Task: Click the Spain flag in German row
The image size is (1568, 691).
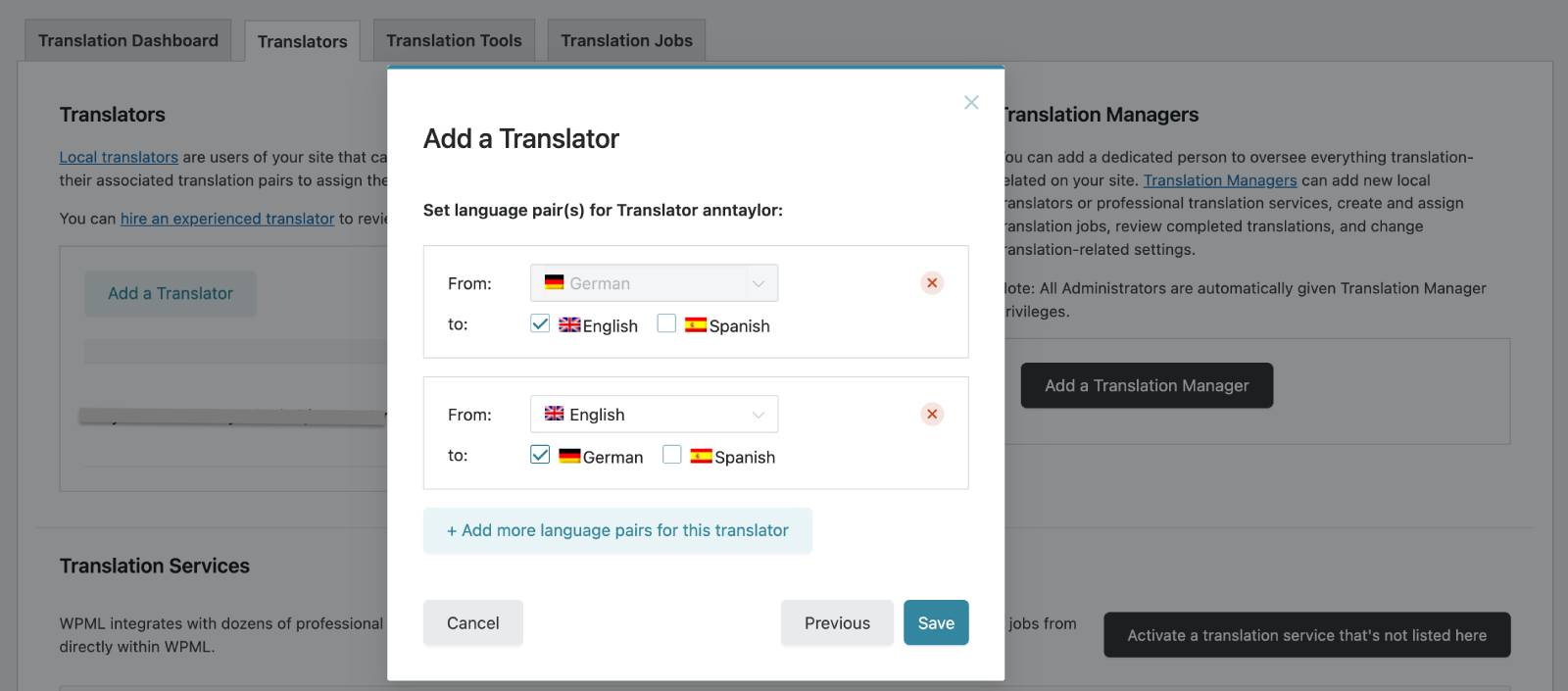Action: (696, 324)
